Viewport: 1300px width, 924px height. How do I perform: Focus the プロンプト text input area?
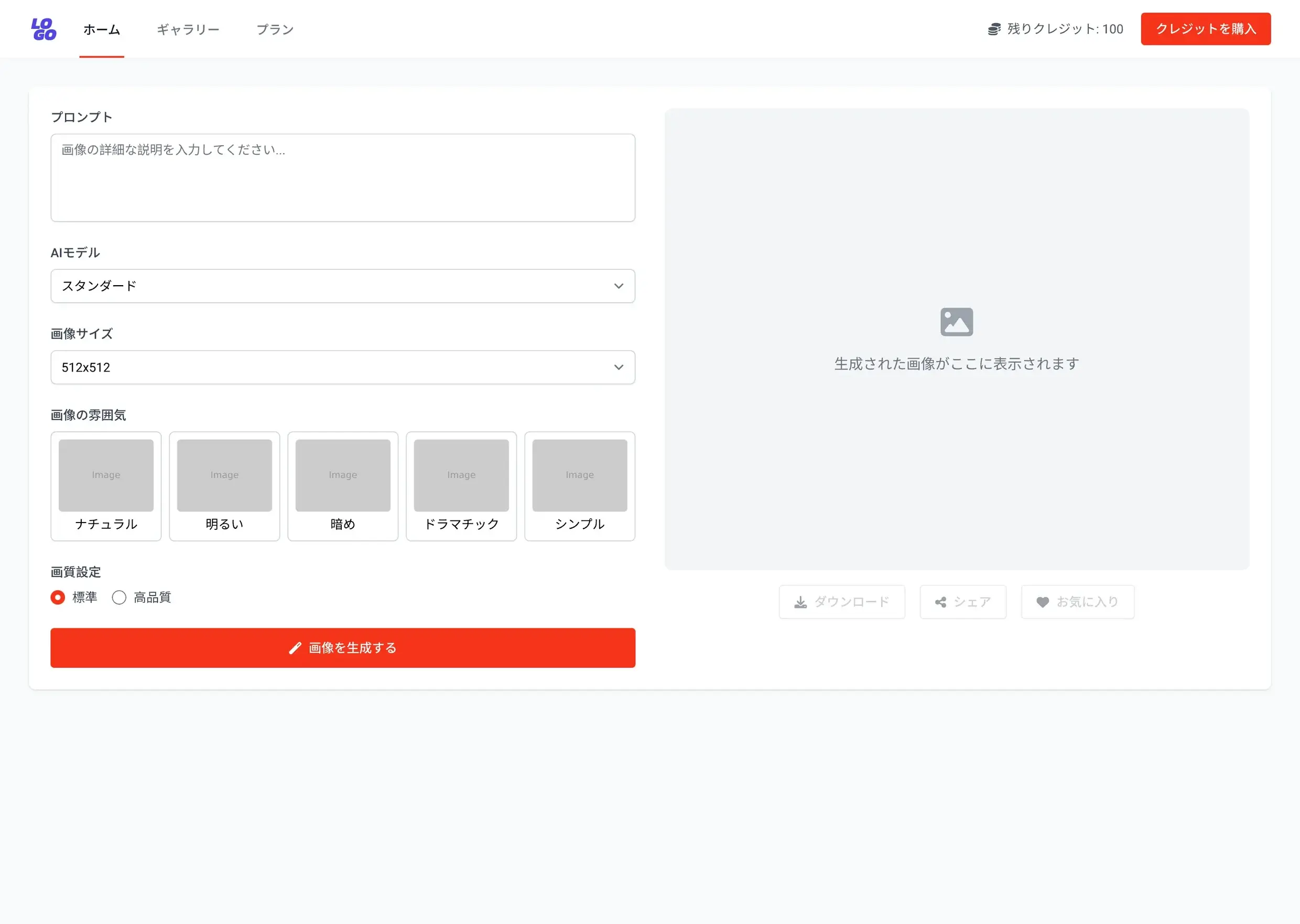(342, 178)
